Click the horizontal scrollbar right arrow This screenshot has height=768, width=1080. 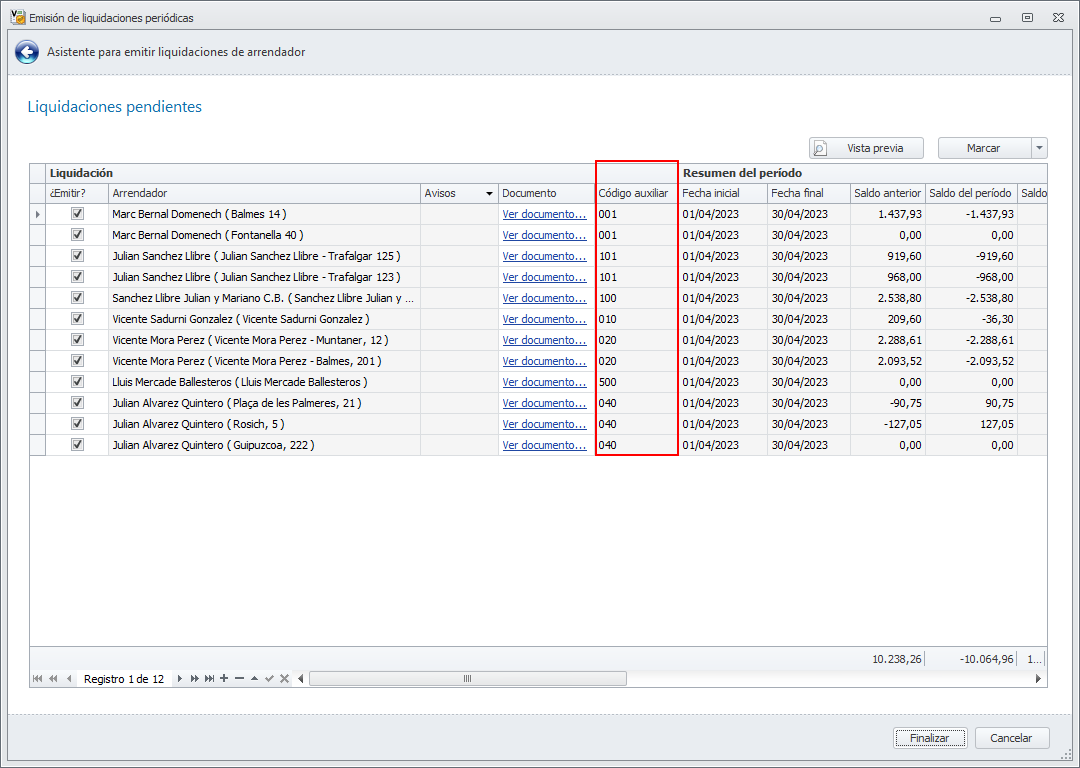[x=1037, y=678]
